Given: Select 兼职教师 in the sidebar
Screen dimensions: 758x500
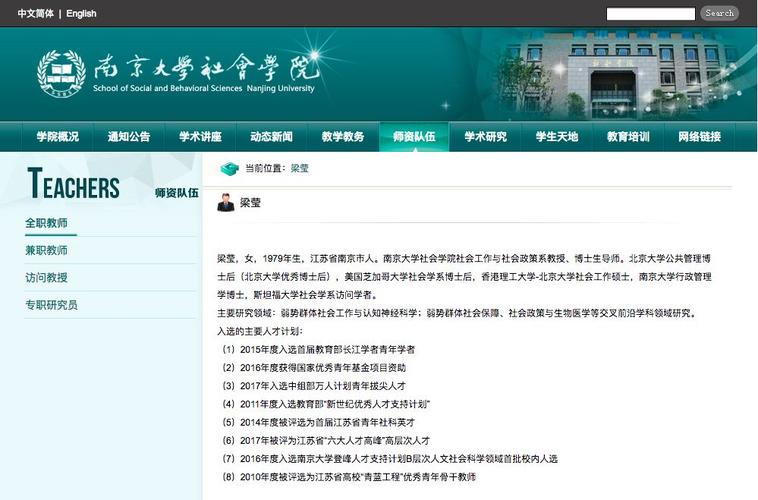Looking at the screenshot, I should click(46, 250).
